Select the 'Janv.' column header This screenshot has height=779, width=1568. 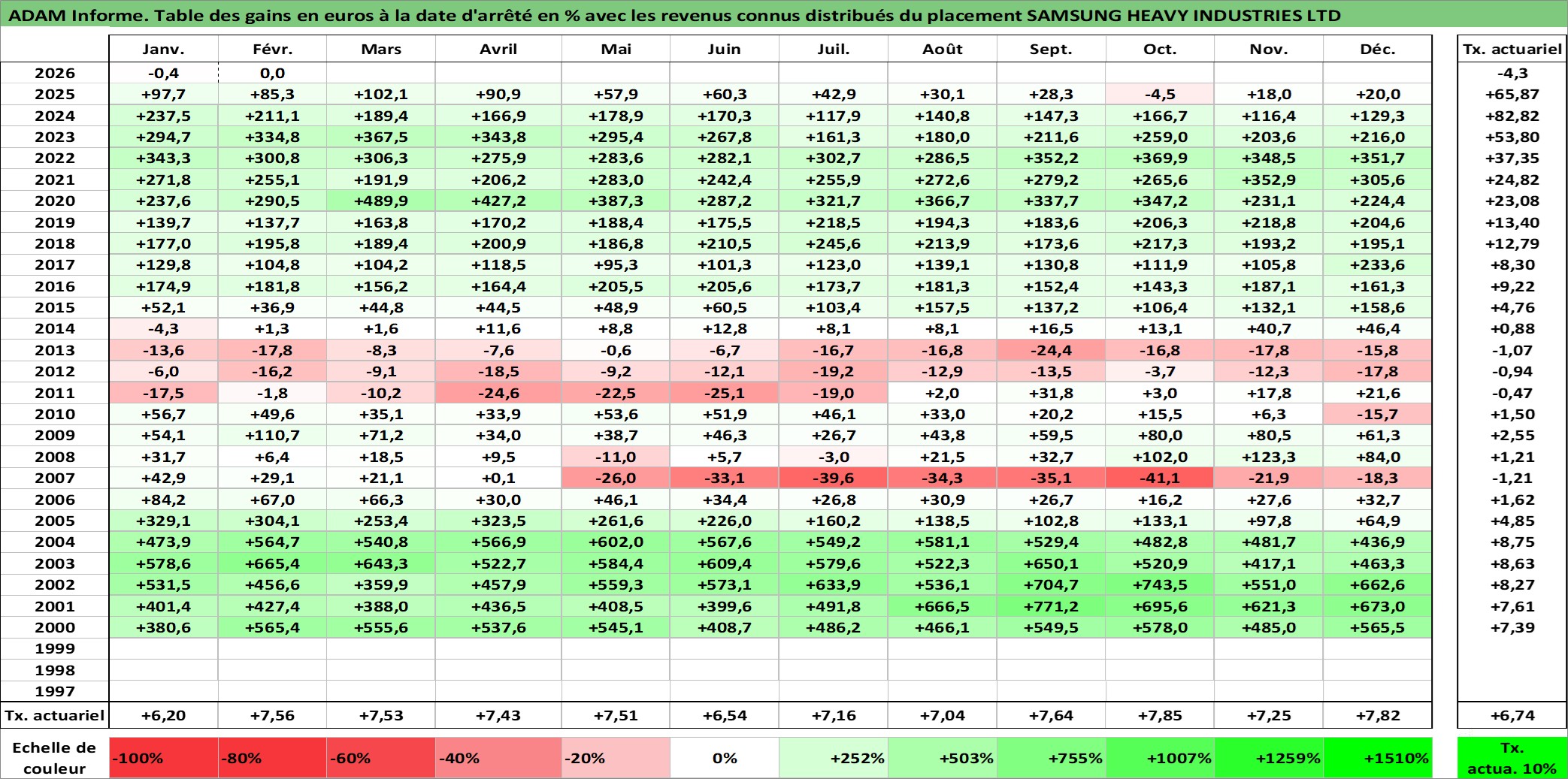[164, 49]
